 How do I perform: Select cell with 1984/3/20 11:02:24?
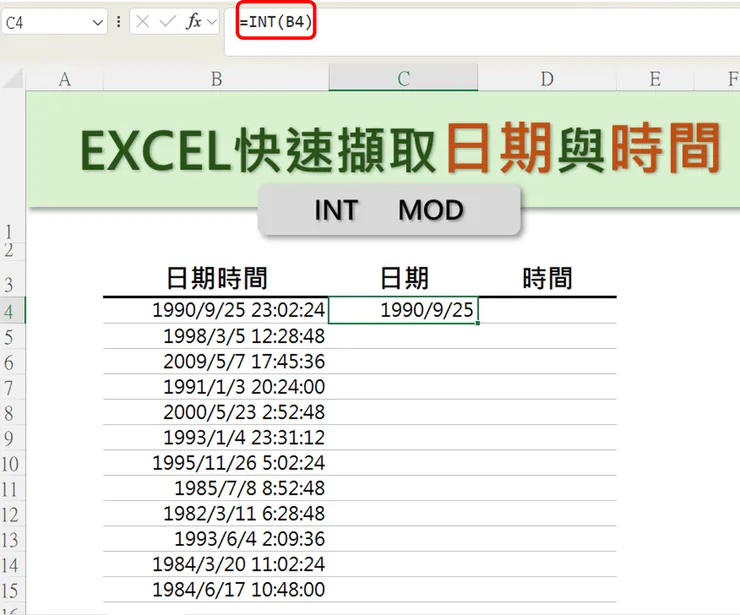click(216, 564)
